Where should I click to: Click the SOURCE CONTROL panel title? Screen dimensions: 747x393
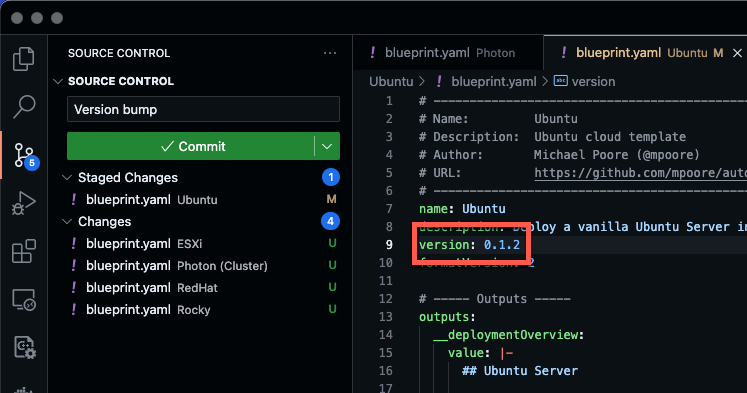click(x=119, y=53)
